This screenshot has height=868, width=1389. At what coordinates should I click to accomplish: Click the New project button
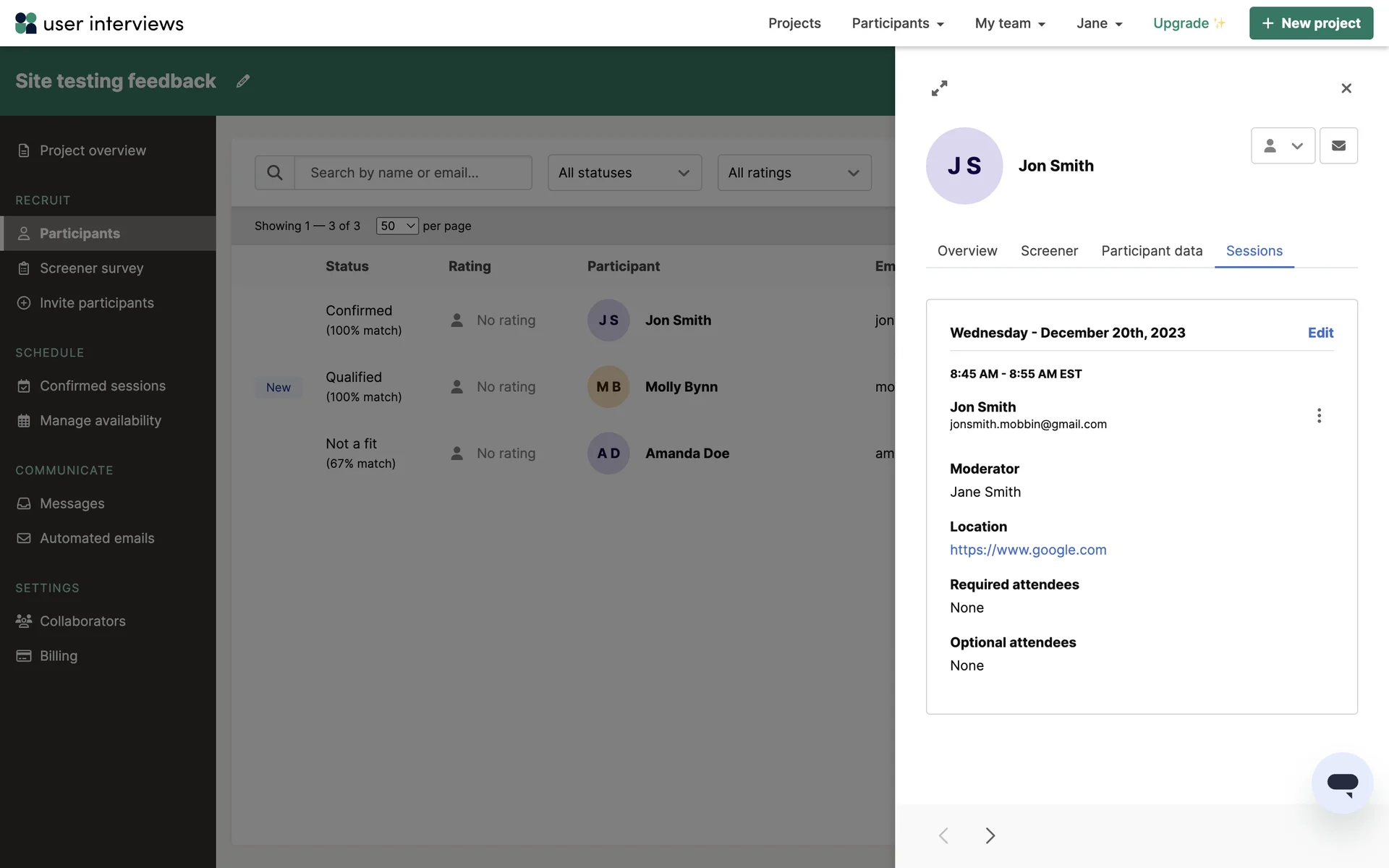click(x=1311, y=23)
